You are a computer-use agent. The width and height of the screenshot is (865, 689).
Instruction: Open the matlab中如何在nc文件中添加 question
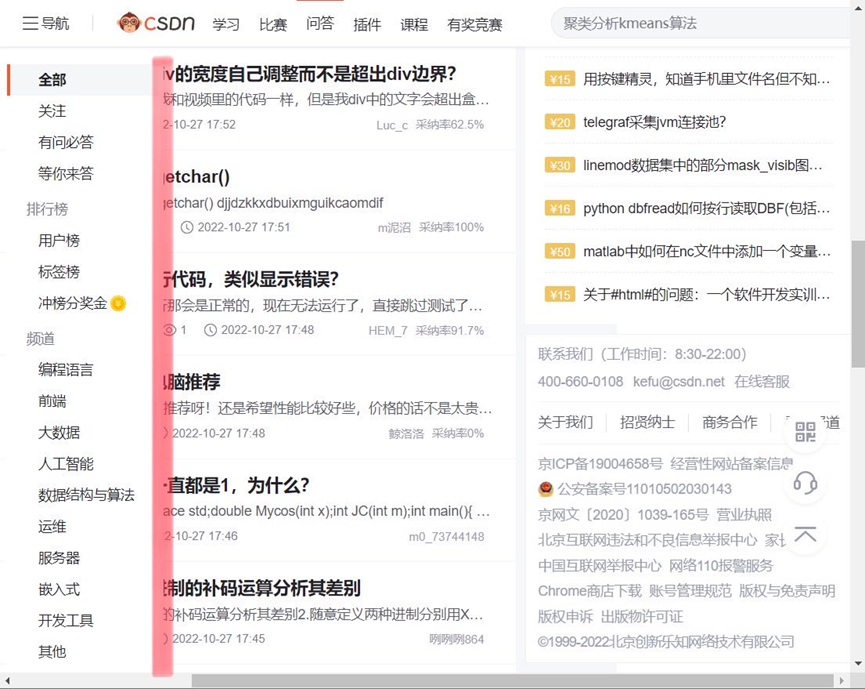click(707, 252)
